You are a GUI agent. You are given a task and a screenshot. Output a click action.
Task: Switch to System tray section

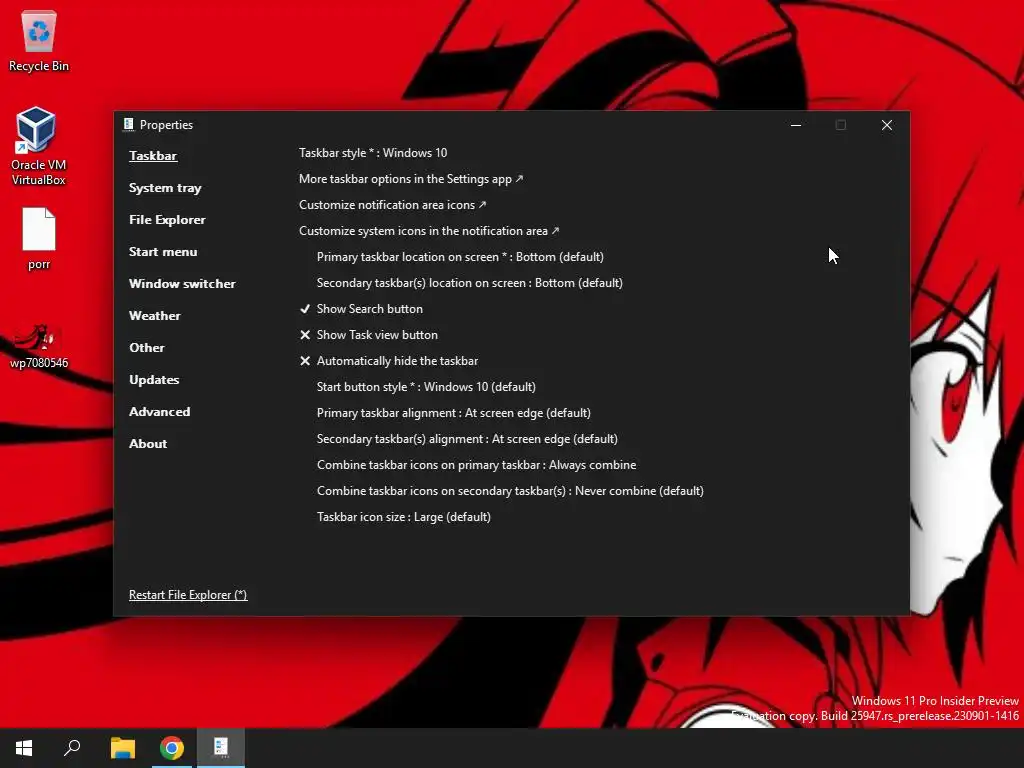pyautogui.click(x=165, y=188)
